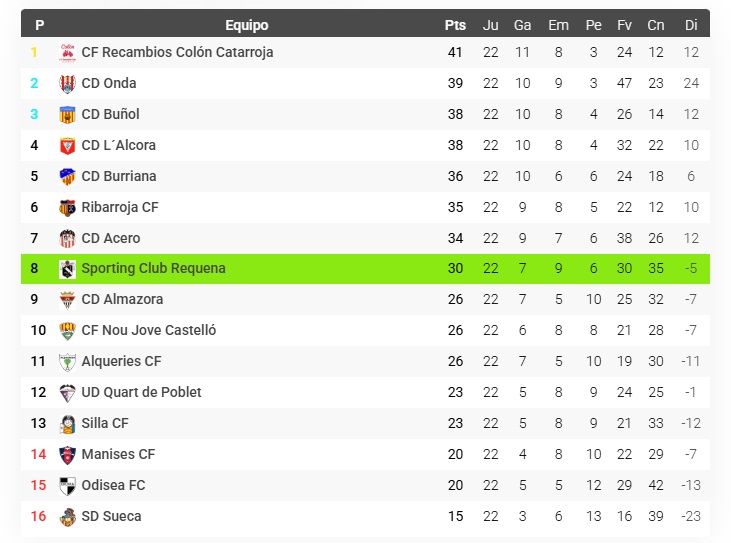Select the highlighted green row's points value 30
The width and height of the screenshot is (731, 543).
(x=455, y=268)
